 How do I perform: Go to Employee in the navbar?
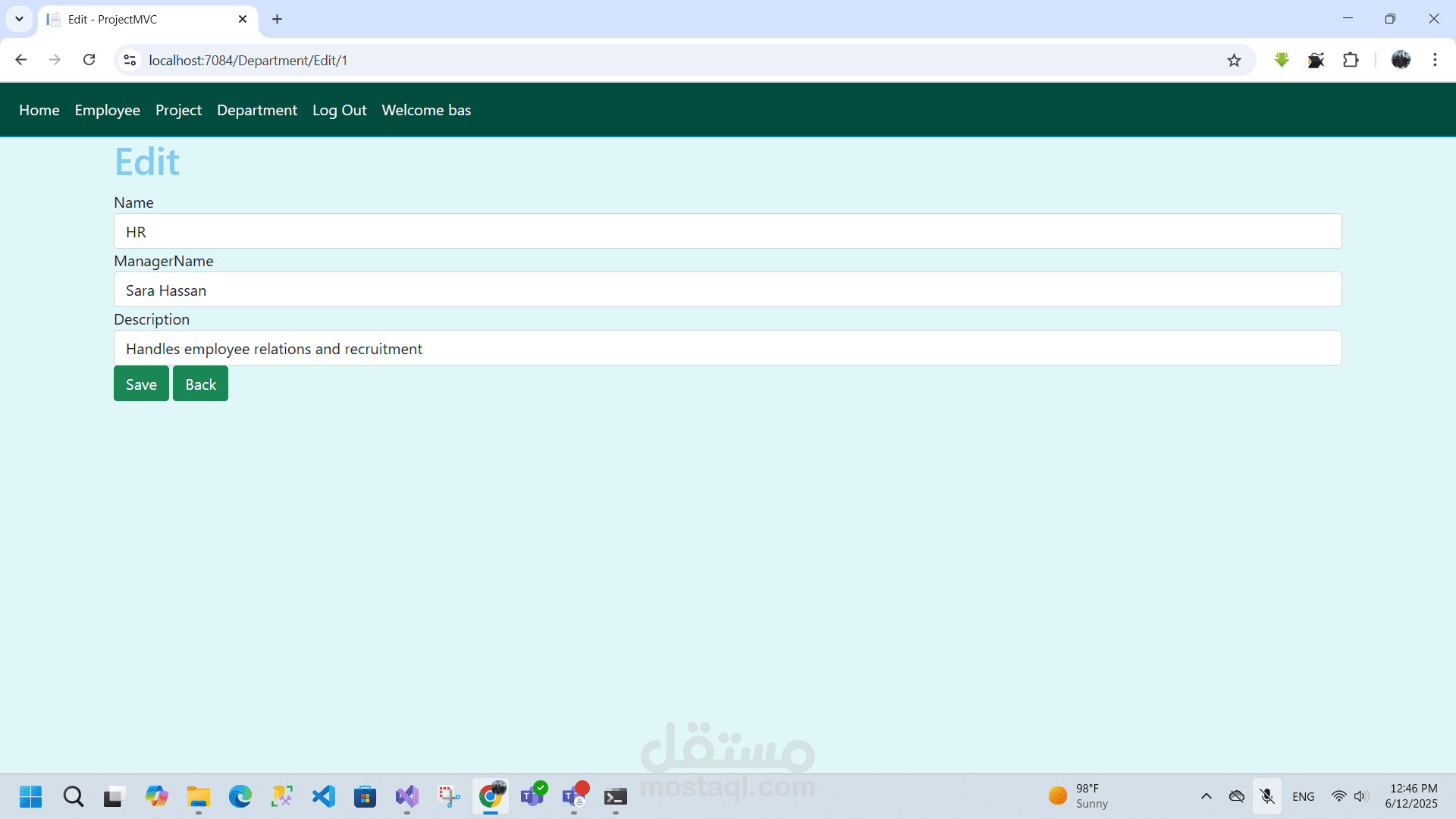[x=107, y=110]
